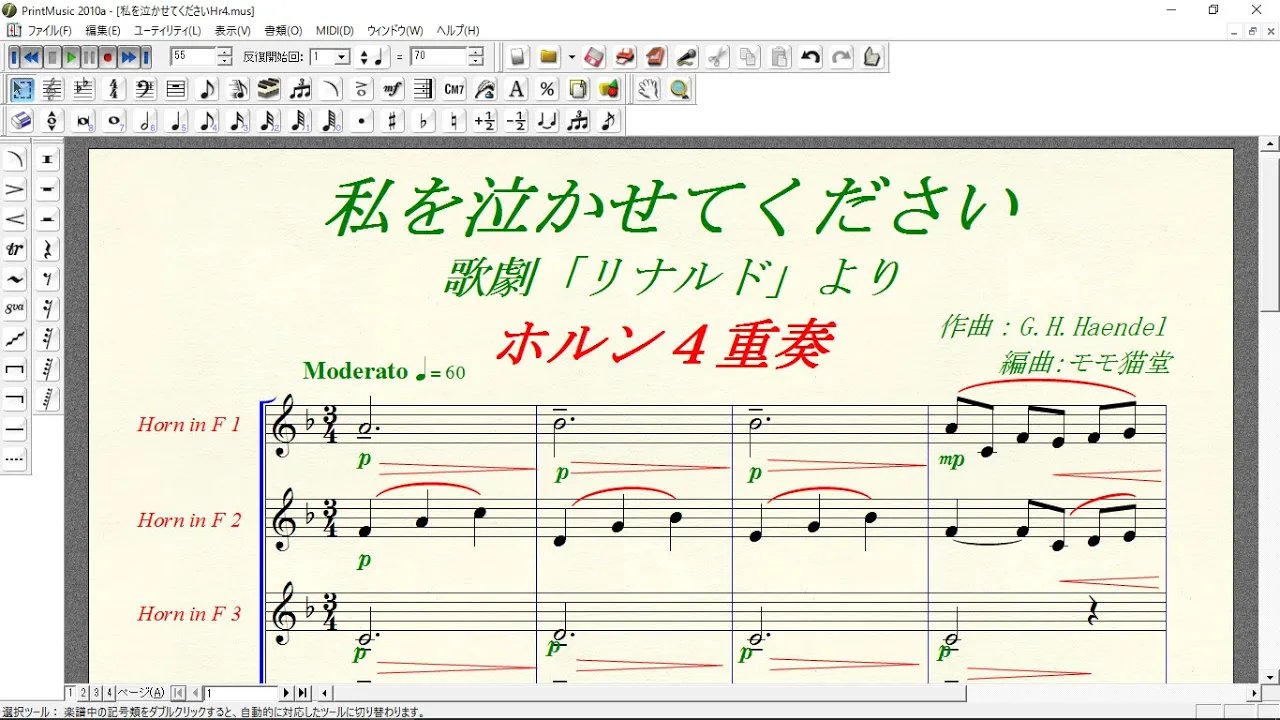1280x720 pixels.
Task: Apply the flat accidental tool
Action: (424, 121)
